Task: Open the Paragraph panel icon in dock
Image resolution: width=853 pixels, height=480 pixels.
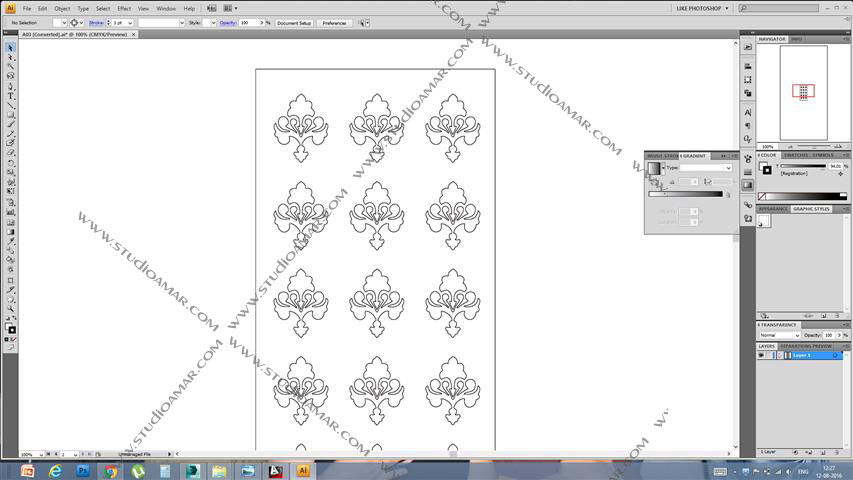Action: click(x=748, y=126)
